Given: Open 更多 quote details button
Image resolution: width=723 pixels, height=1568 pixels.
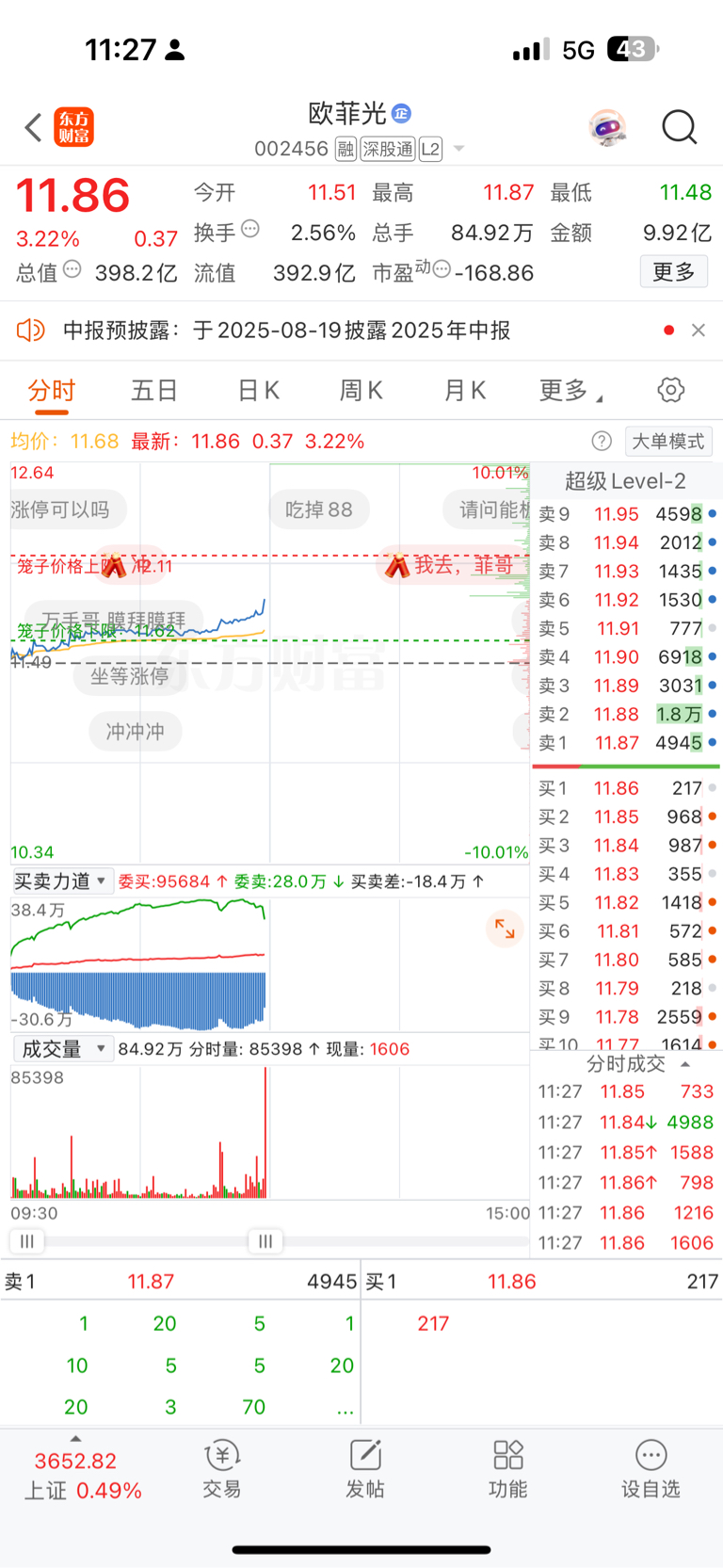Looking at the screenshot, I should click(x=674, y=272).
